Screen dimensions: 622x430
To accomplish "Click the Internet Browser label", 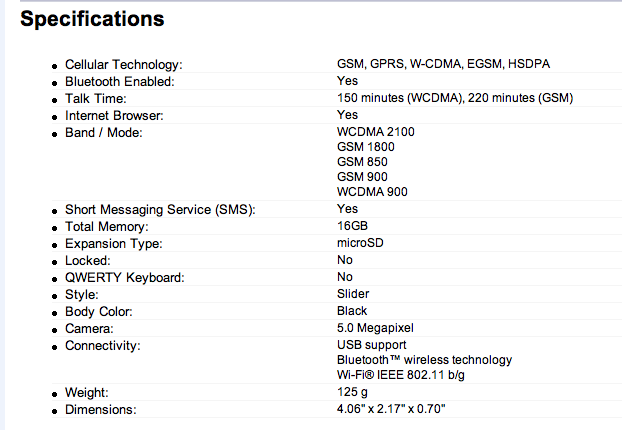I will pos(114,115).
